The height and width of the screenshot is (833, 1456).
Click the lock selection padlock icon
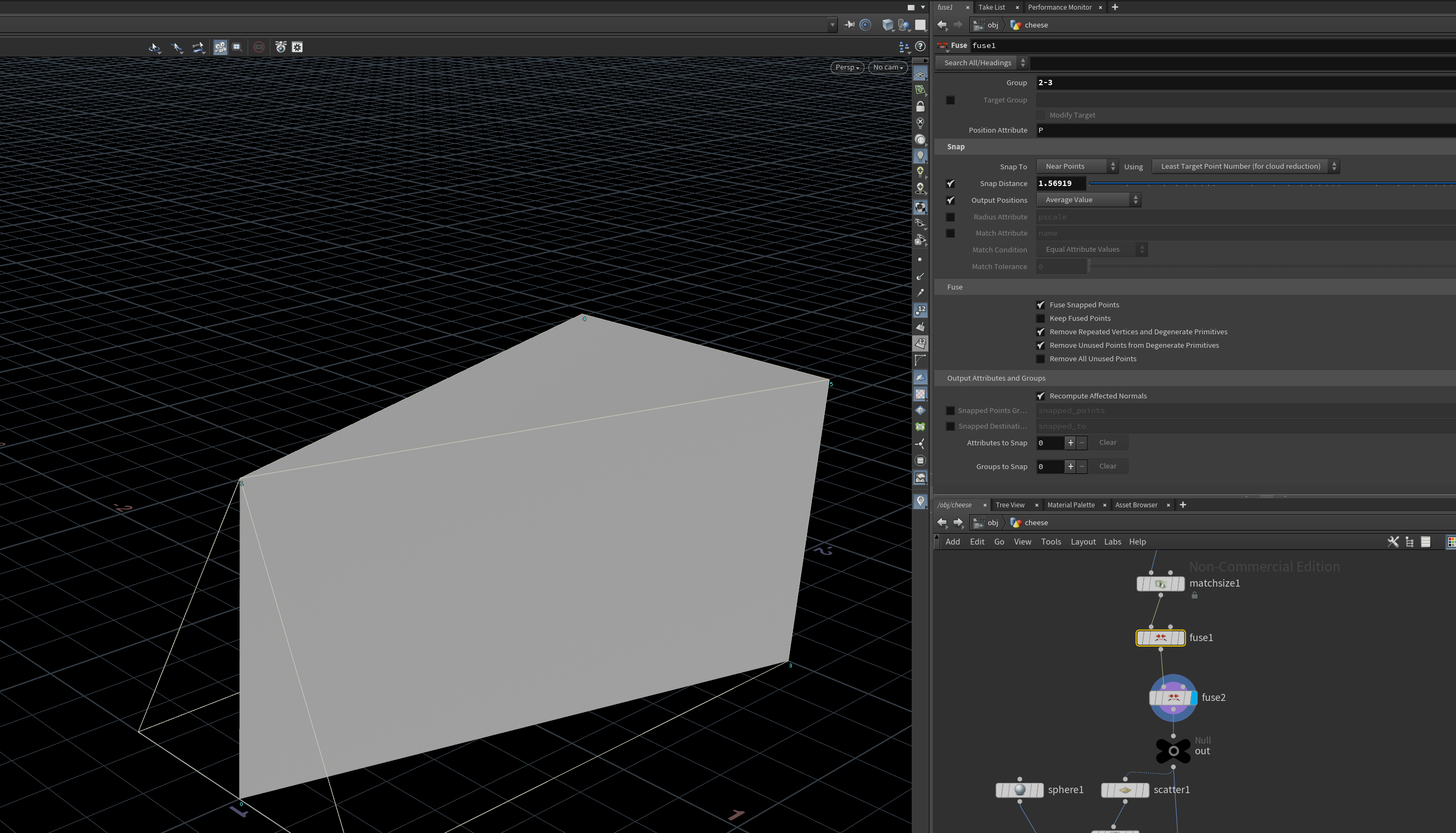pos(920,107)
